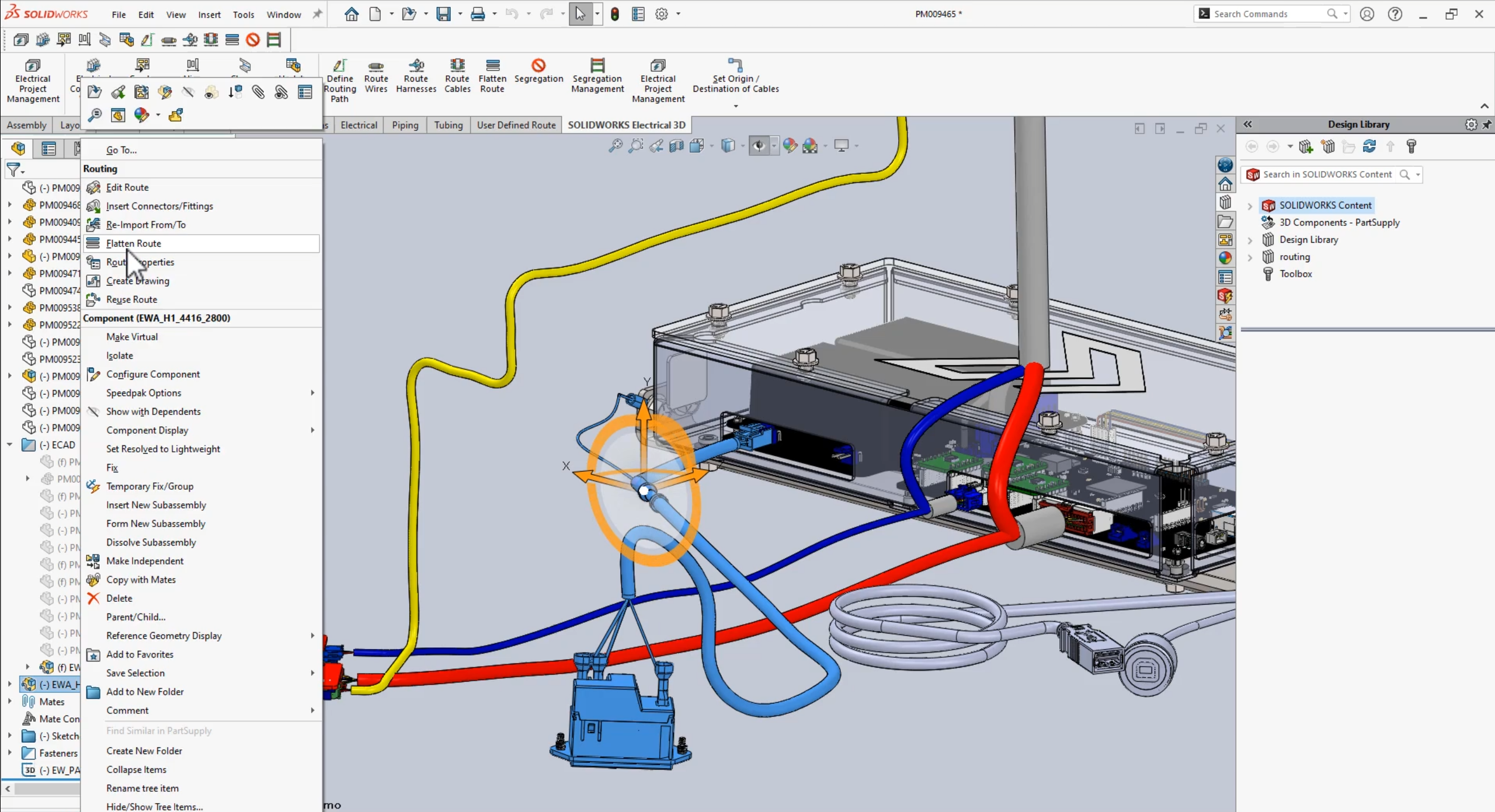Open Segregation Management
The height and width of the screenshot is (812, 1495).
(x=597, y=76)
